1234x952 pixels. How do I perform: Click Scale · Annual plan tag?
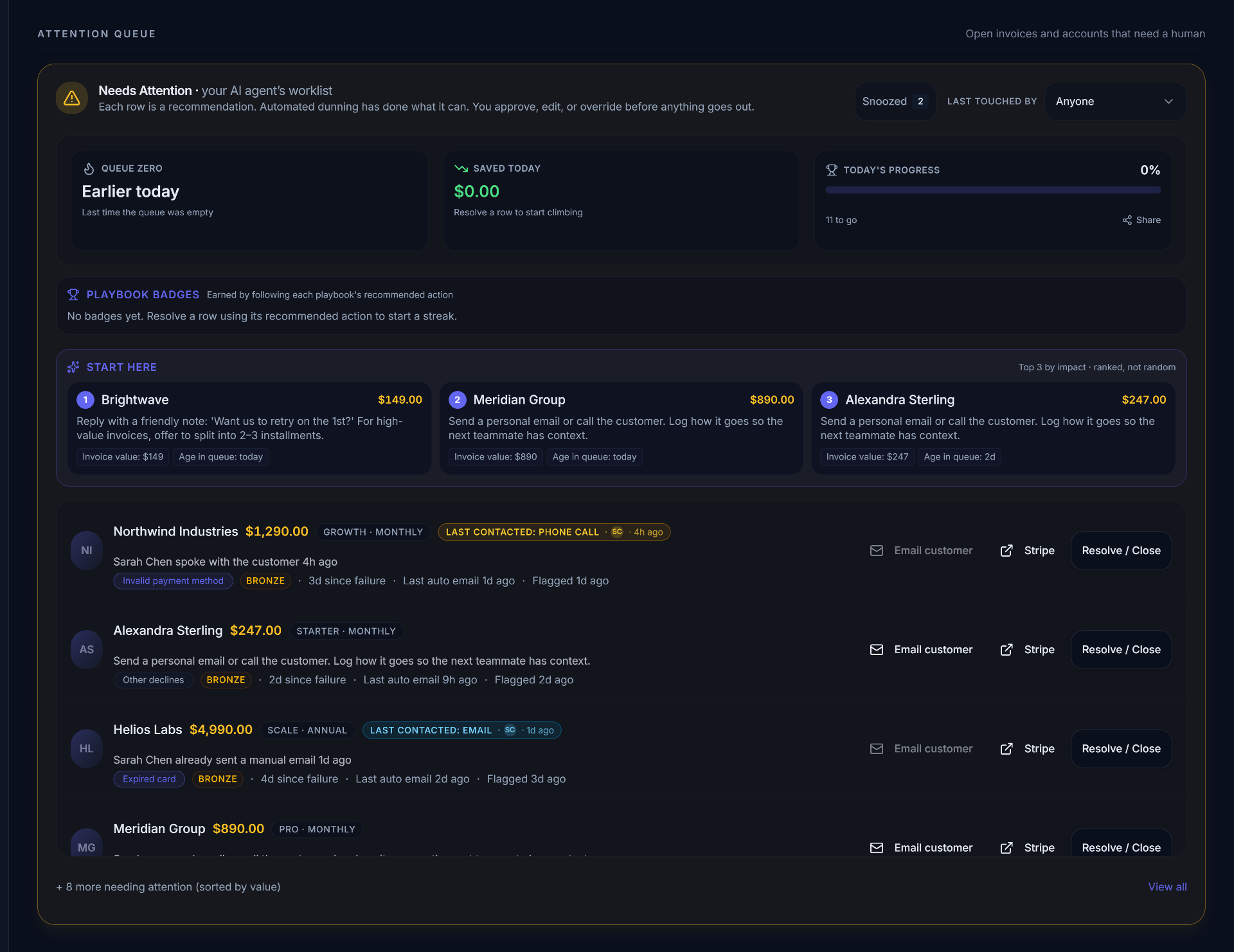point(307,730)
